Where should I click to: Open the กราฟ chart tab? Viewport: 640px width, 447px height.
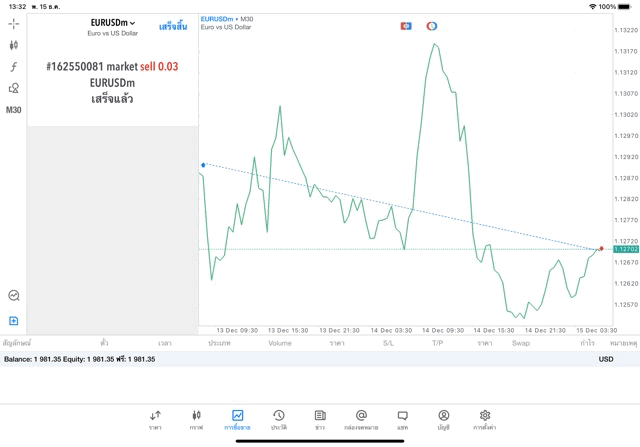tap(196, 419)
